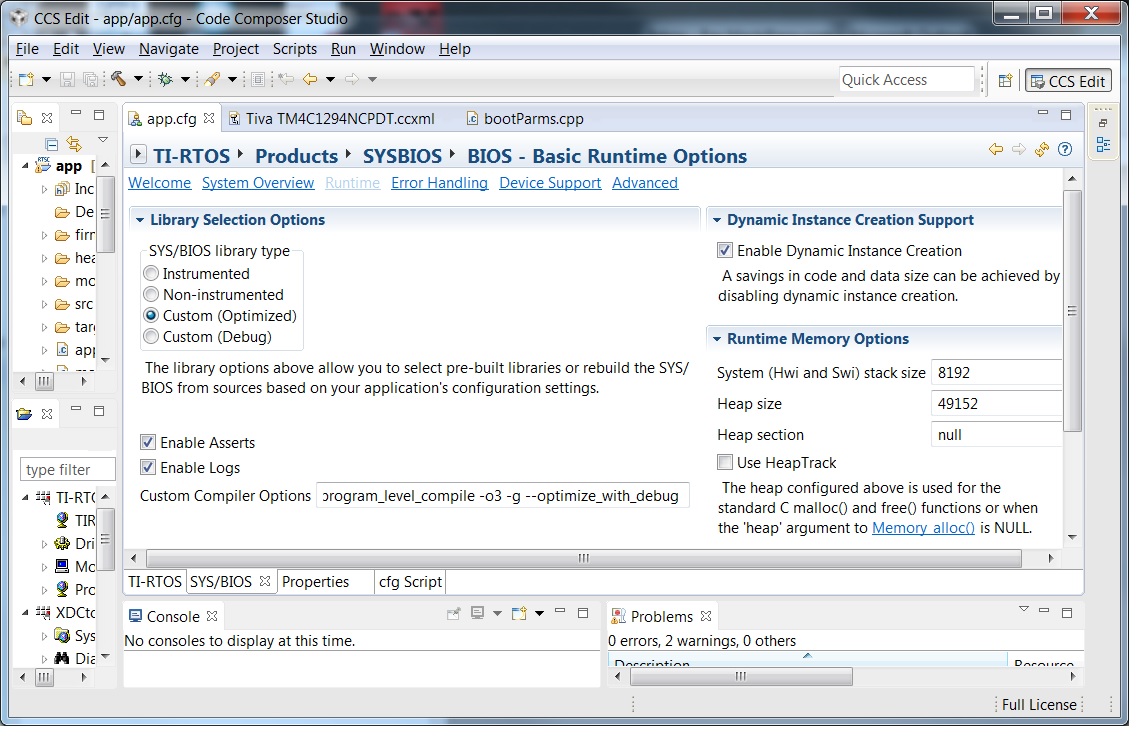The width and height of the screenshot is (1146, 736).
Task: Open the Project menu
Action: [235, 49]
